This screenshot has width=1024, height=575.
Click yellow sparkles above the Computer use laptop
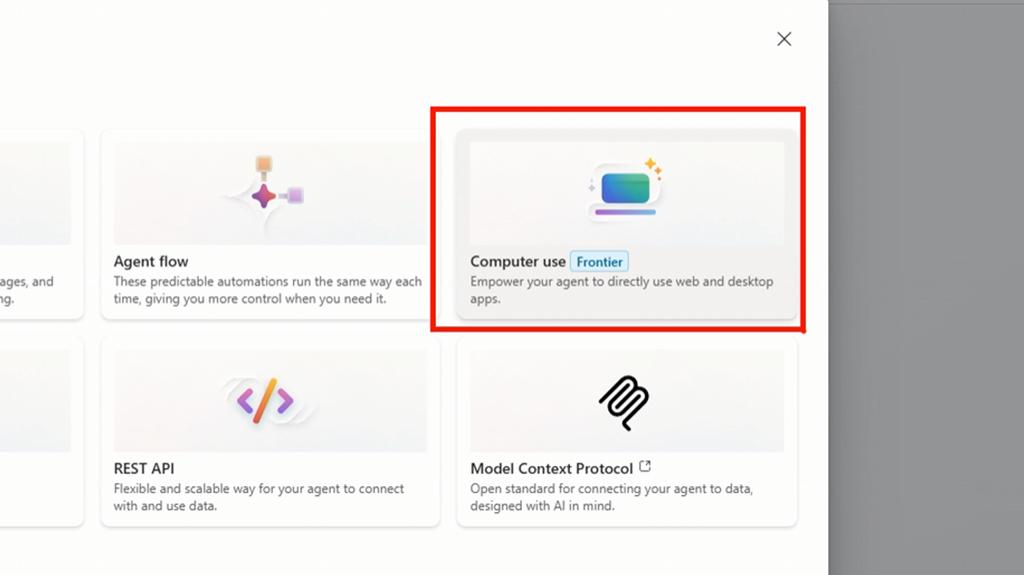click(x=652, y=166)
